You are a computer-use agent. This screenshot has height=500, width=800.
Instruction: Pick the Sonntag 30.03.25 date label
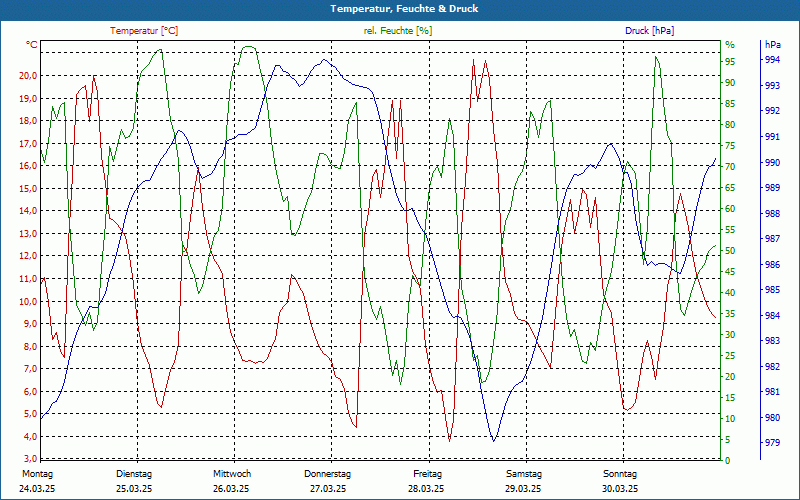(x=620, y=481)
